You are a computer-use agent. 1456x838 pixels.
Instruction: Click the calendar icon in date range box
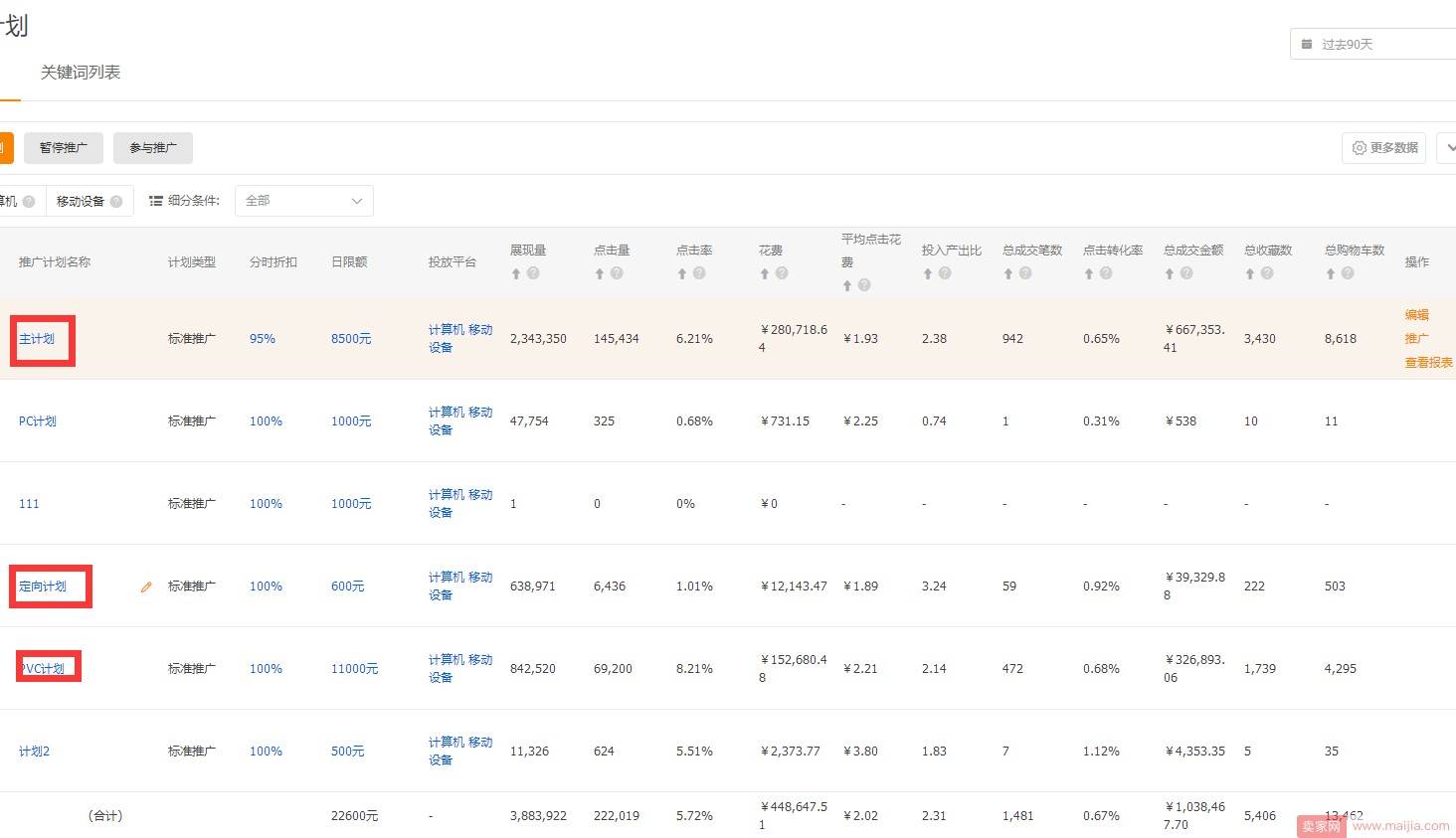coord(1307,44)
